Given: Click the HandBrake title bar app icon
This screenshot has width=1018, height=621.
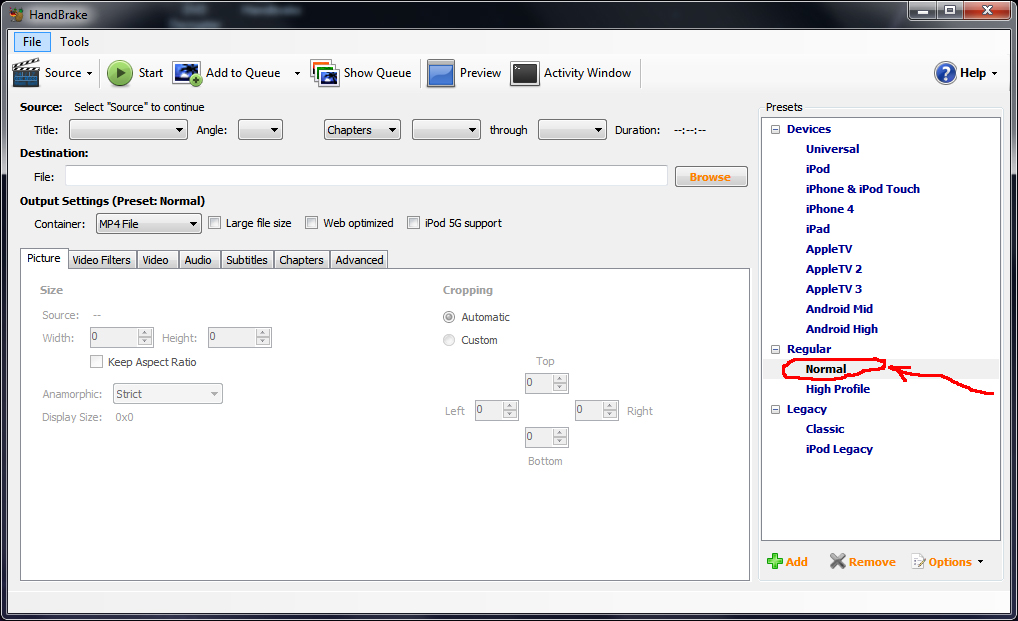Looking at the screenshot, I should coord(16,14).
